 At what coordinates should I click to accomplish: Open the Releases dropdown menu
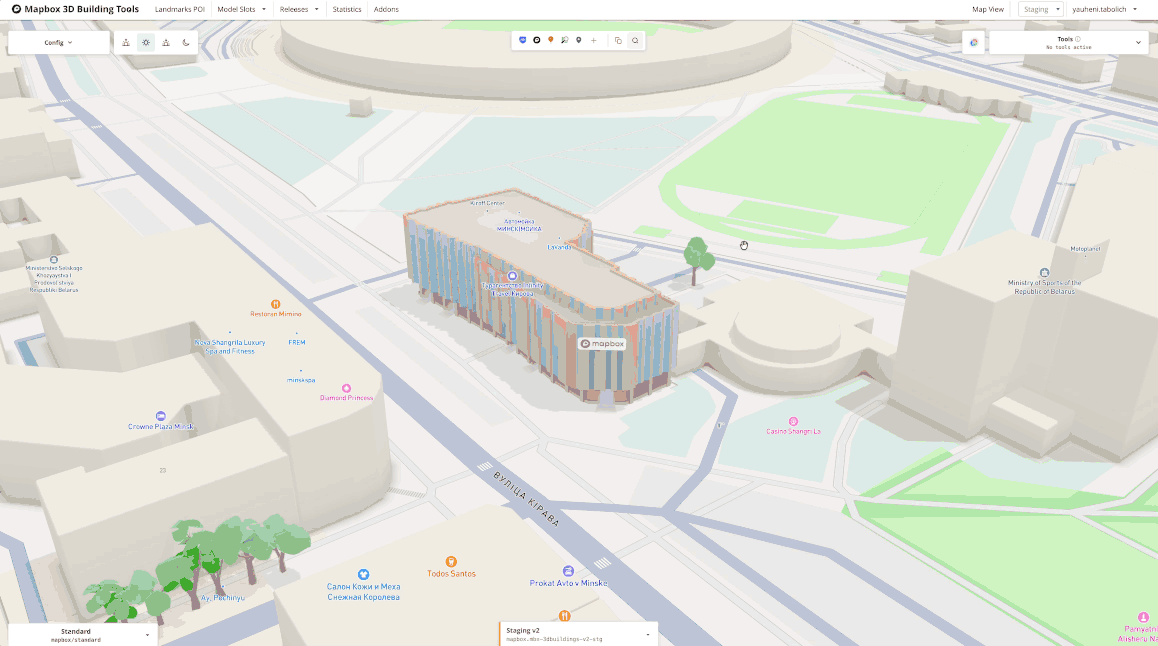tap(299, 10)
